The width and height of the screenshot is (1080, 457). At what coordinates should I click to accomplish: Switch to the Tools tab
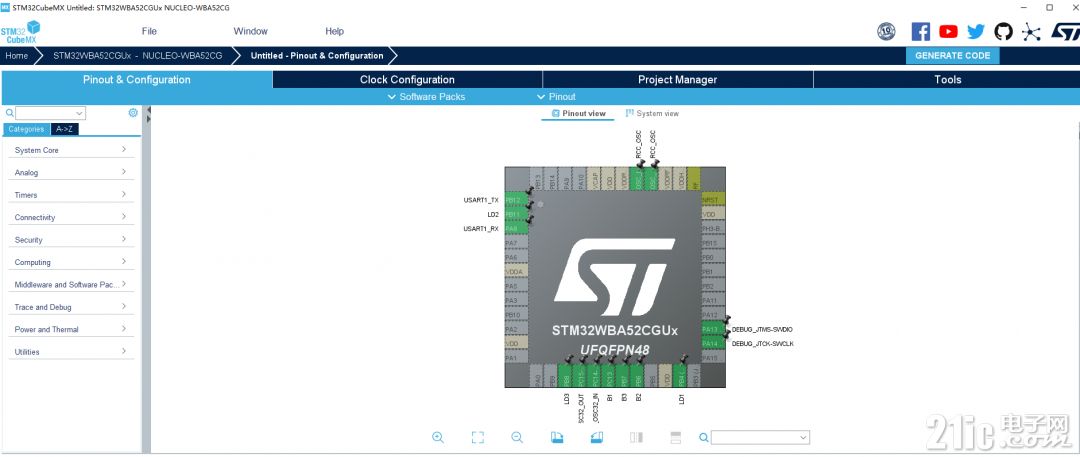click(x=947, y=79)
